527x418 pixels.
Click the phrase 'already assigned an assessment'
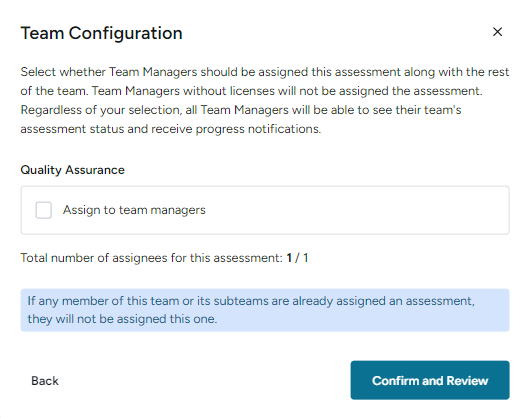coord(383,301)
